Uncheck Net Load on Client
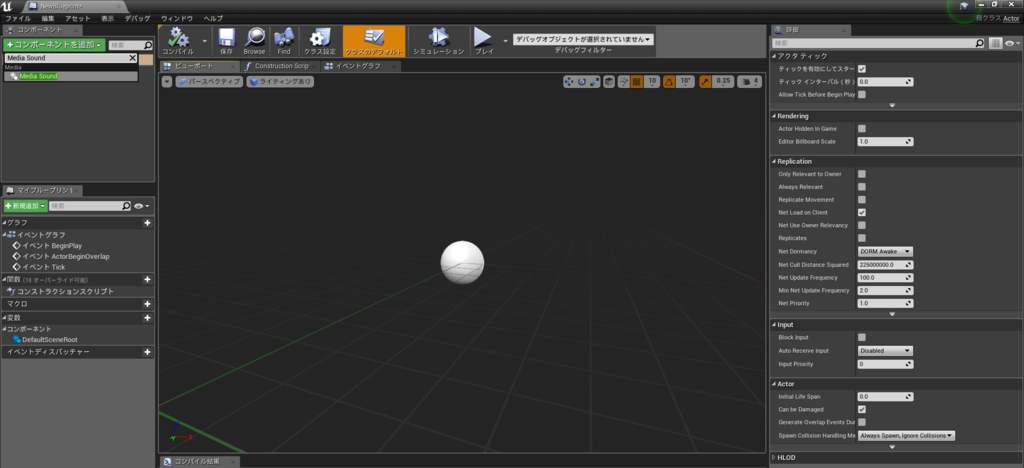1024x468 pixels. point(862,213)
